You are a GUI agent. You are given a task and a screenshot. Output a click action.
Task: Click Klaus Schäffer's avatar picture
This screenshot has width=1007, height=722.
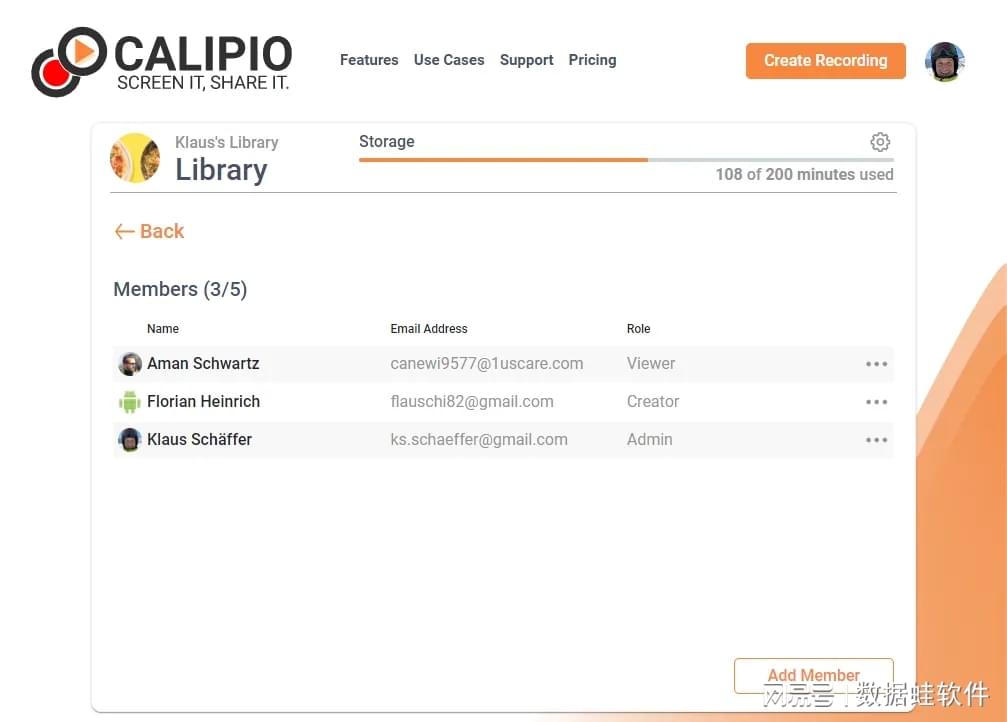(x=130, y=440)
